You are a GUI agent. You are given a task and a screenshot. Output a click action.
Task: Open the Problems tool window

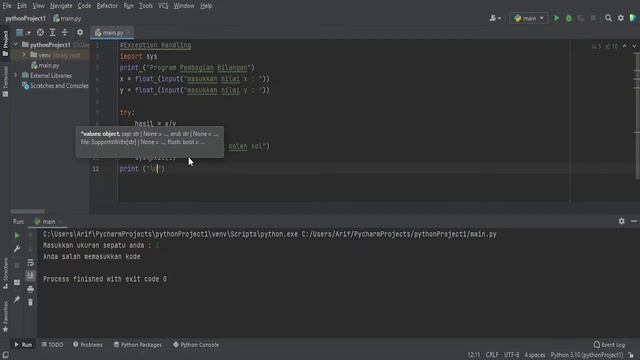point(88,345)
